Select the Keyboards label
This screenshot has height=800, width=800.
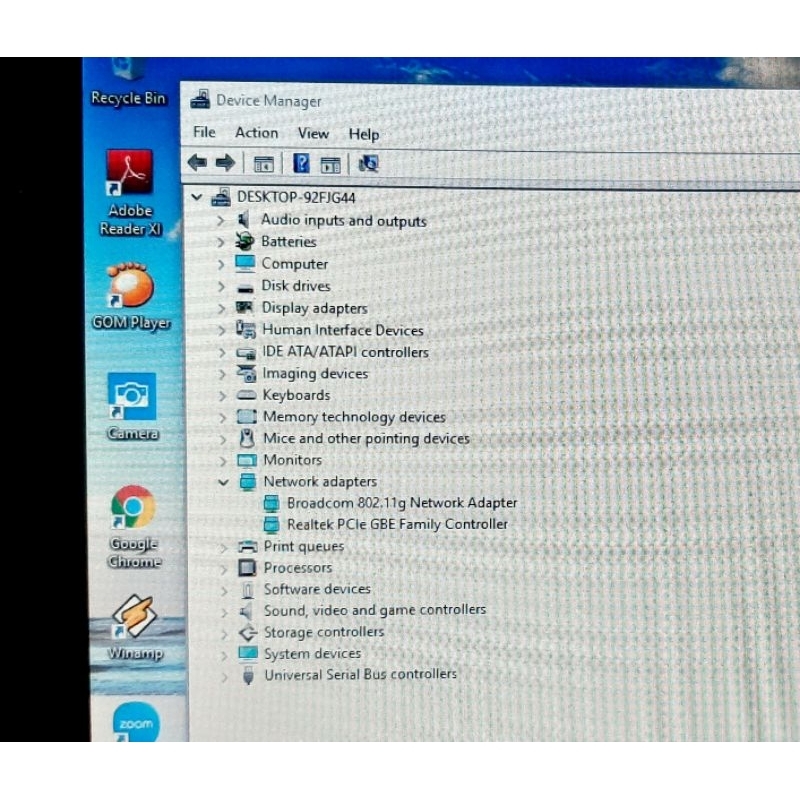296,395
